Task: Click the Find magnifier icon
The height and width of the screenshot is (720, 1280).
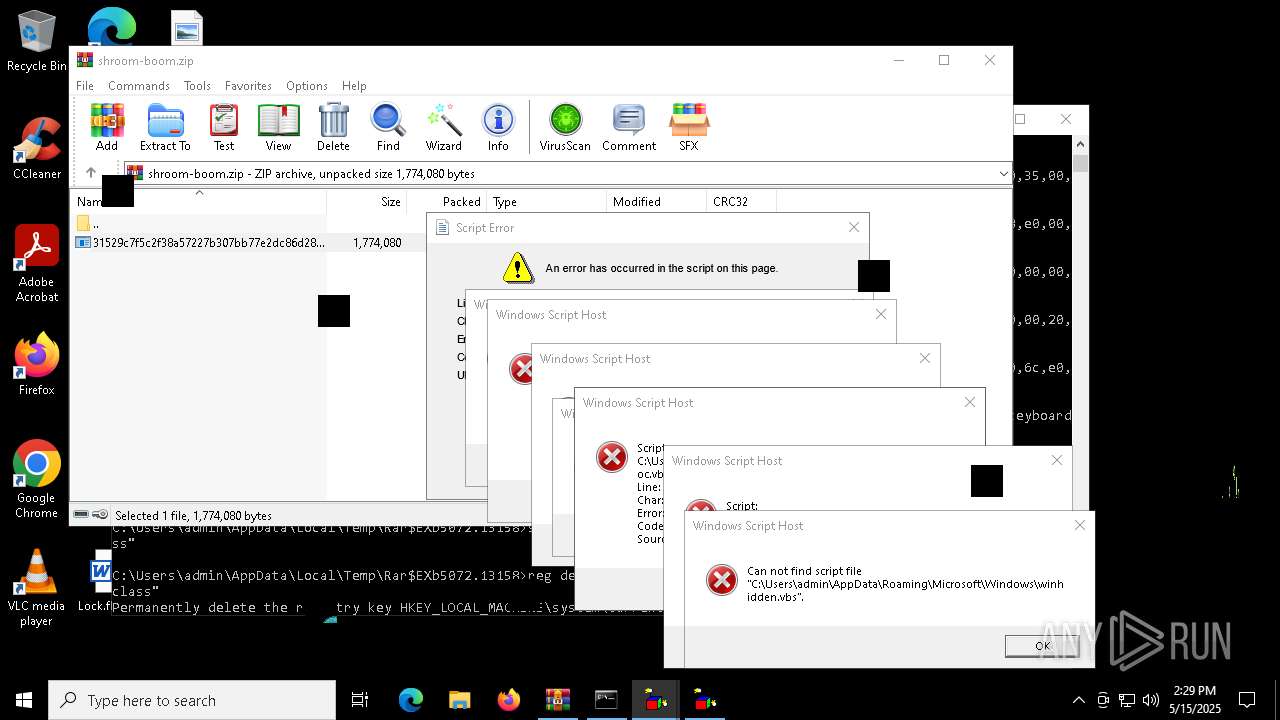Action: [x=388, y=127]
